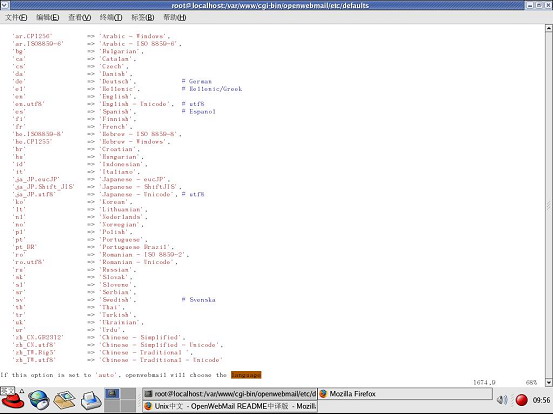The image size is (553, 414).
Task: Click the volume speaker tray icon
Action: coord(502,400)
